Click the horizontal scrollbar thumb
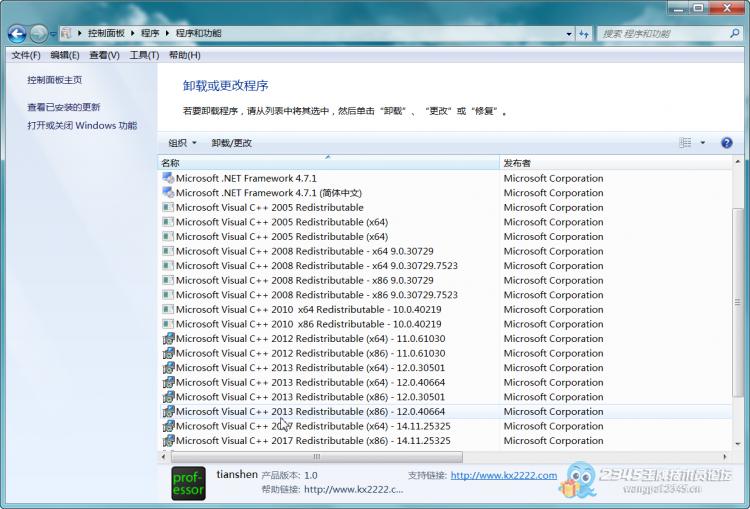 click(x=317, y=456)
